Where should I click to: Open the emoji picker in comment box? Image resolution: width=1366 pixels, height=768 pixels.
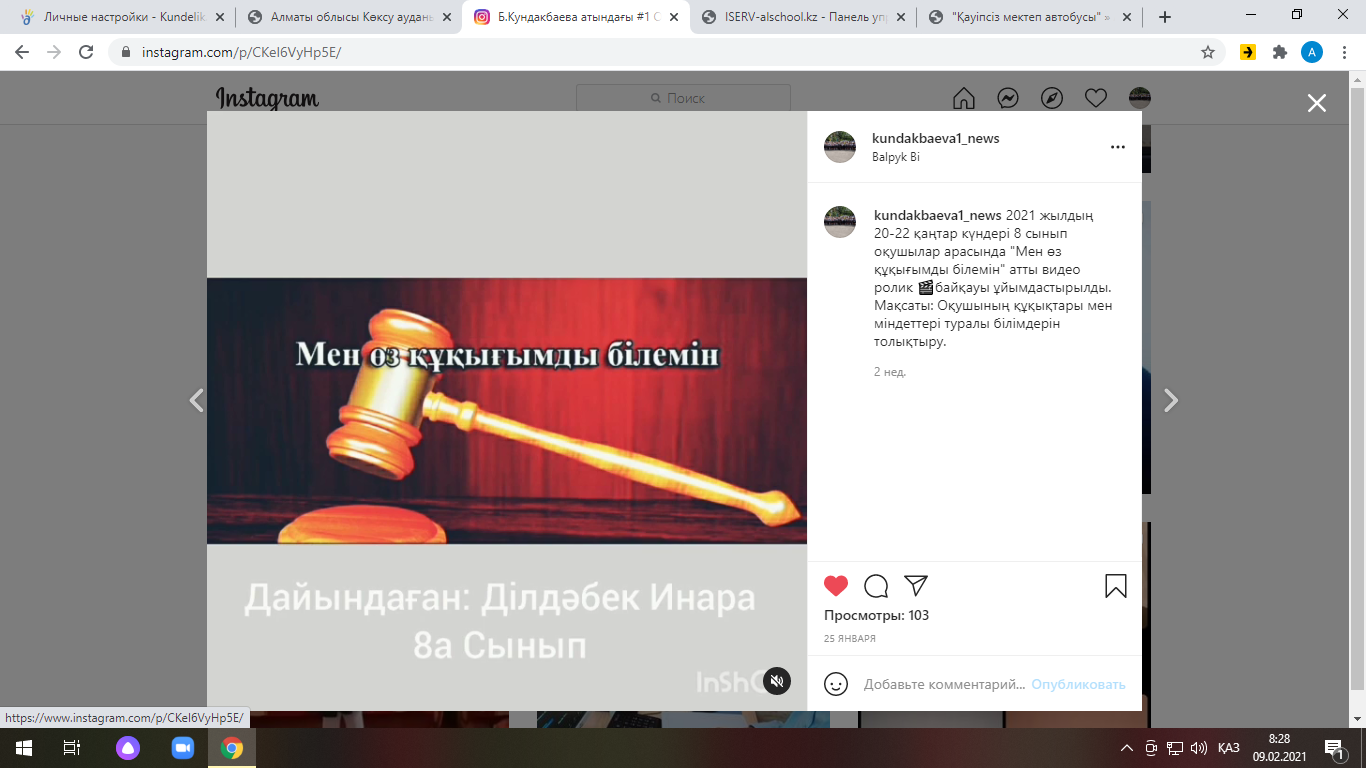(x=836, y=684)
